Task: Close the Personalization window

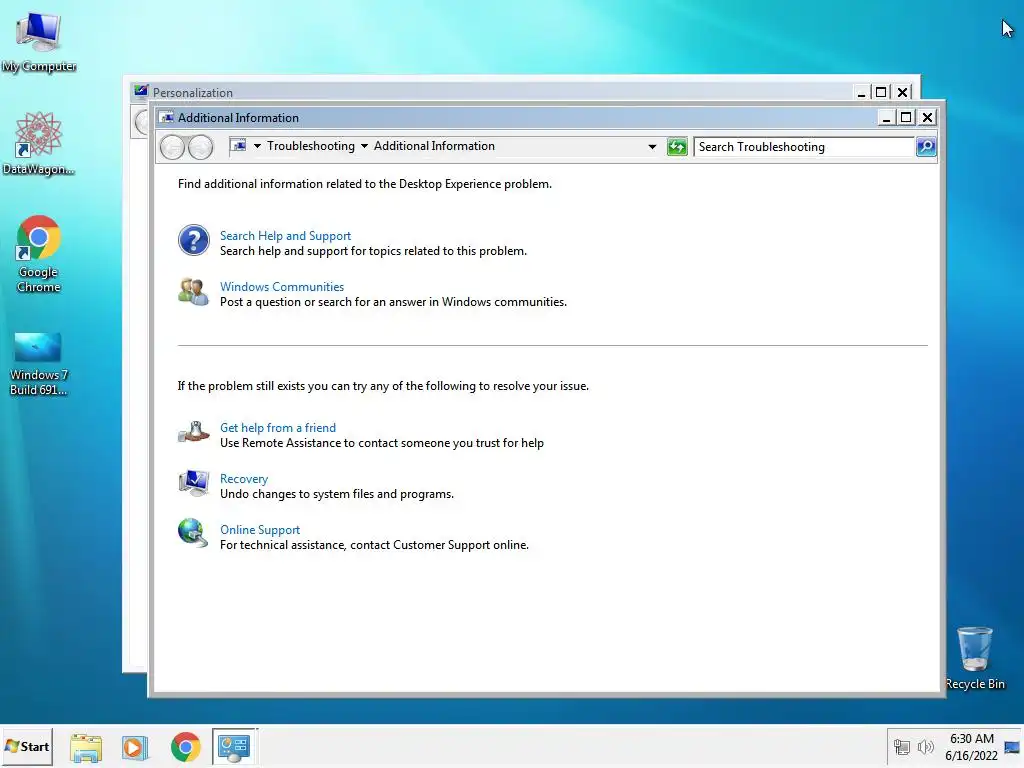Action: pyautogui.click(x=903, y=92)
